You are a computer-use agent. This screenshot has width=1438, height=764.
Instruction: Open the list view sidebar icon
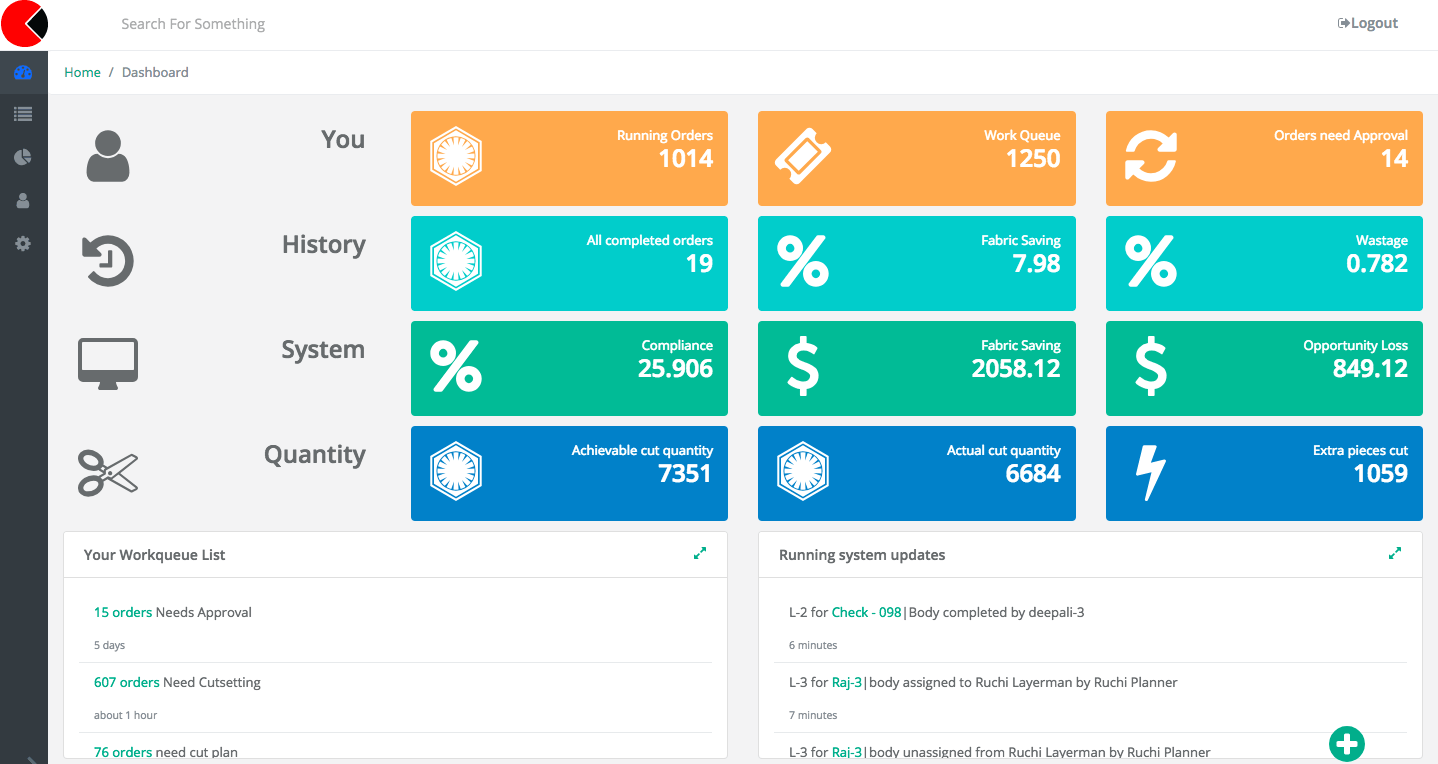[x=23, y=115]
